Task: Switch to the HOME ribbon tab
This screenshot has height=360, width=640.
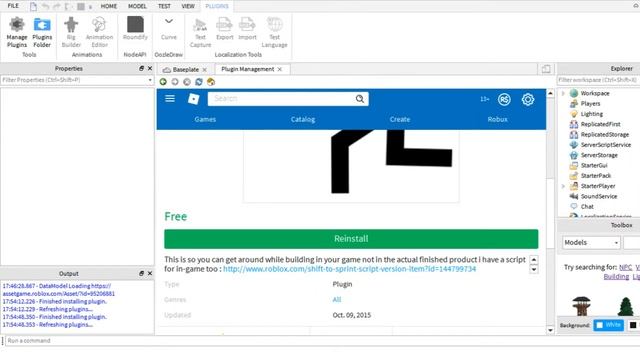Action: 109,6
